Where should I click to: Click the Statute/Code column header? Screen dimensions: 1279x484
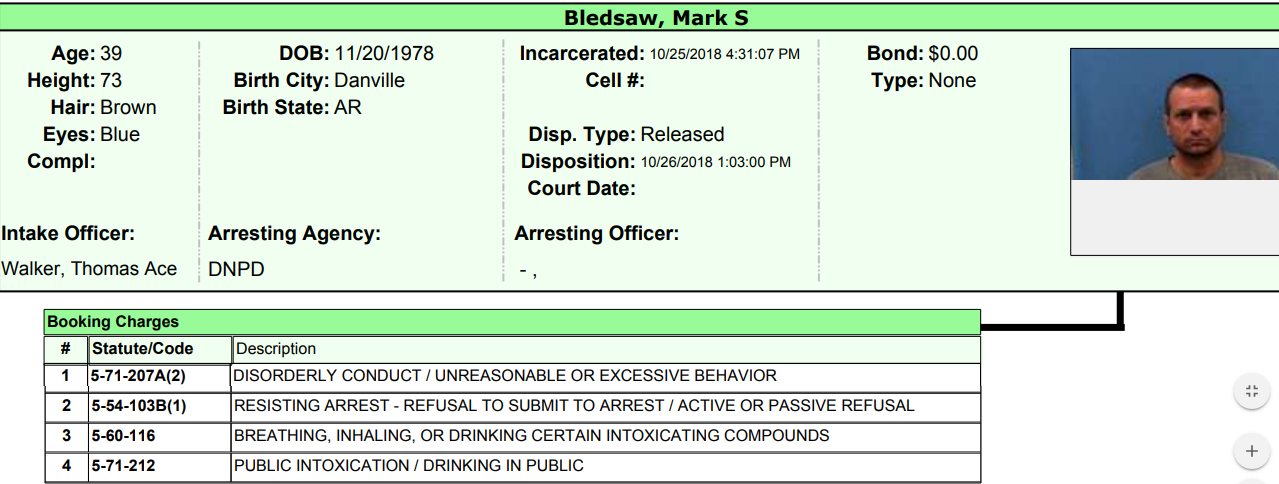[x=142, y=349]
